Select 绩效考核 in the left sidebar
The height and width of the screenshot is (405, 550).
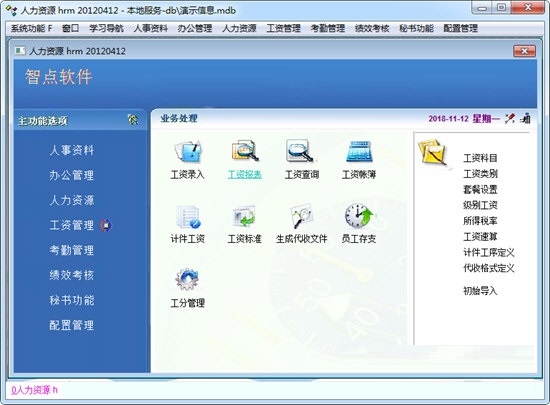pos(72,275)
